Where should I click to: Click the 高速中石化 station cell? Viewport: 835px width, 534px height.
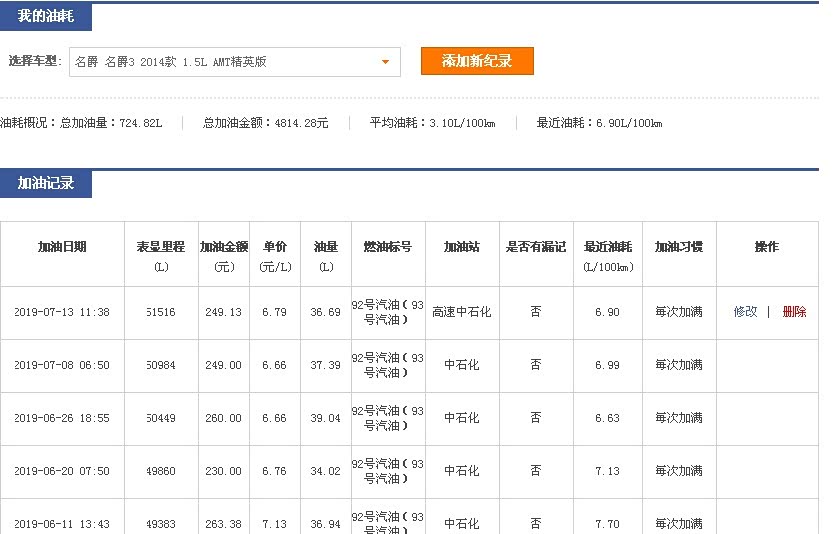pyautogui.click(x=462, y=313)
